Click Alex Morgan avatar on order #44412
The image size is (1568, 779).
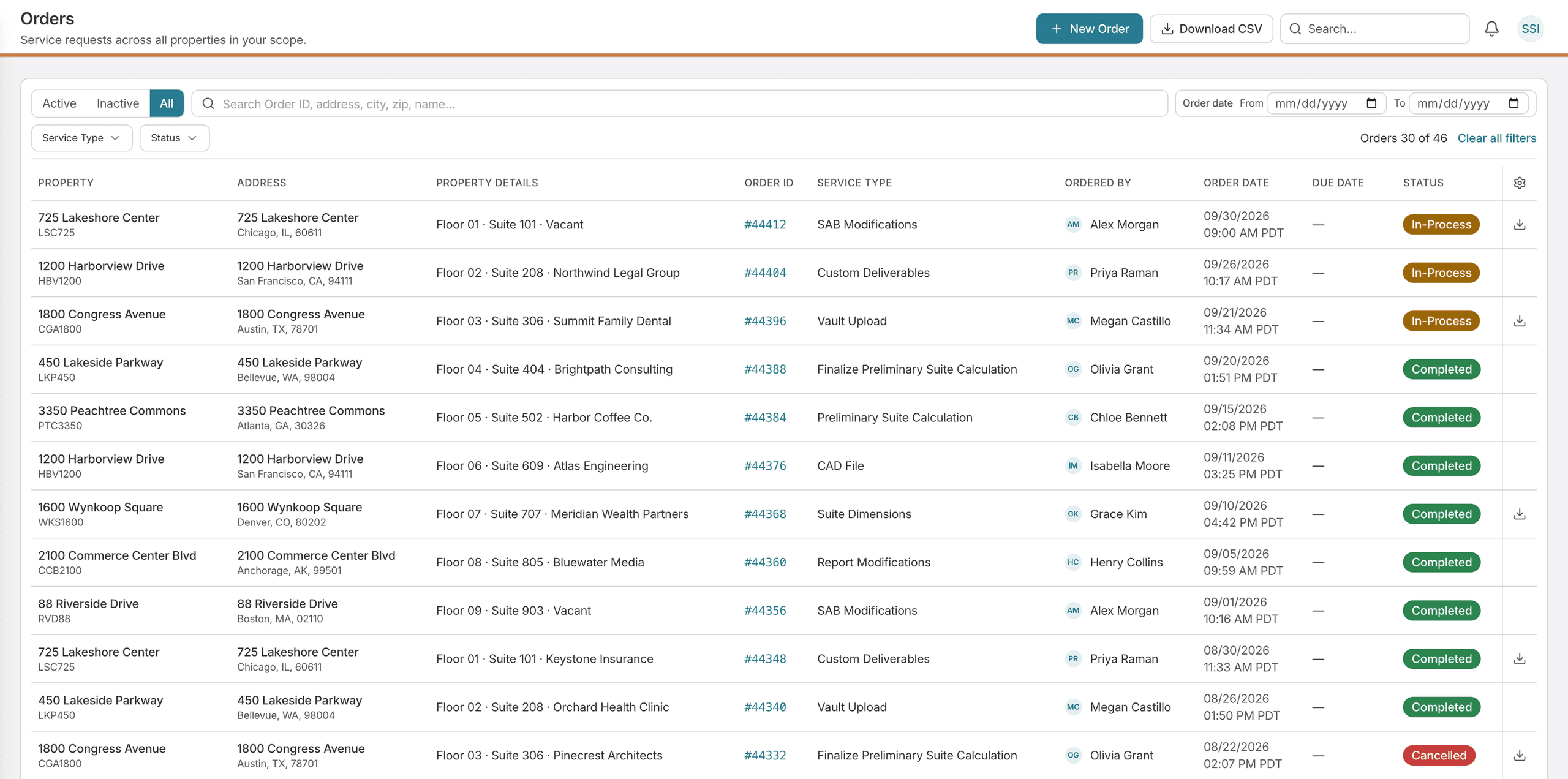(x=1073, y=224)
